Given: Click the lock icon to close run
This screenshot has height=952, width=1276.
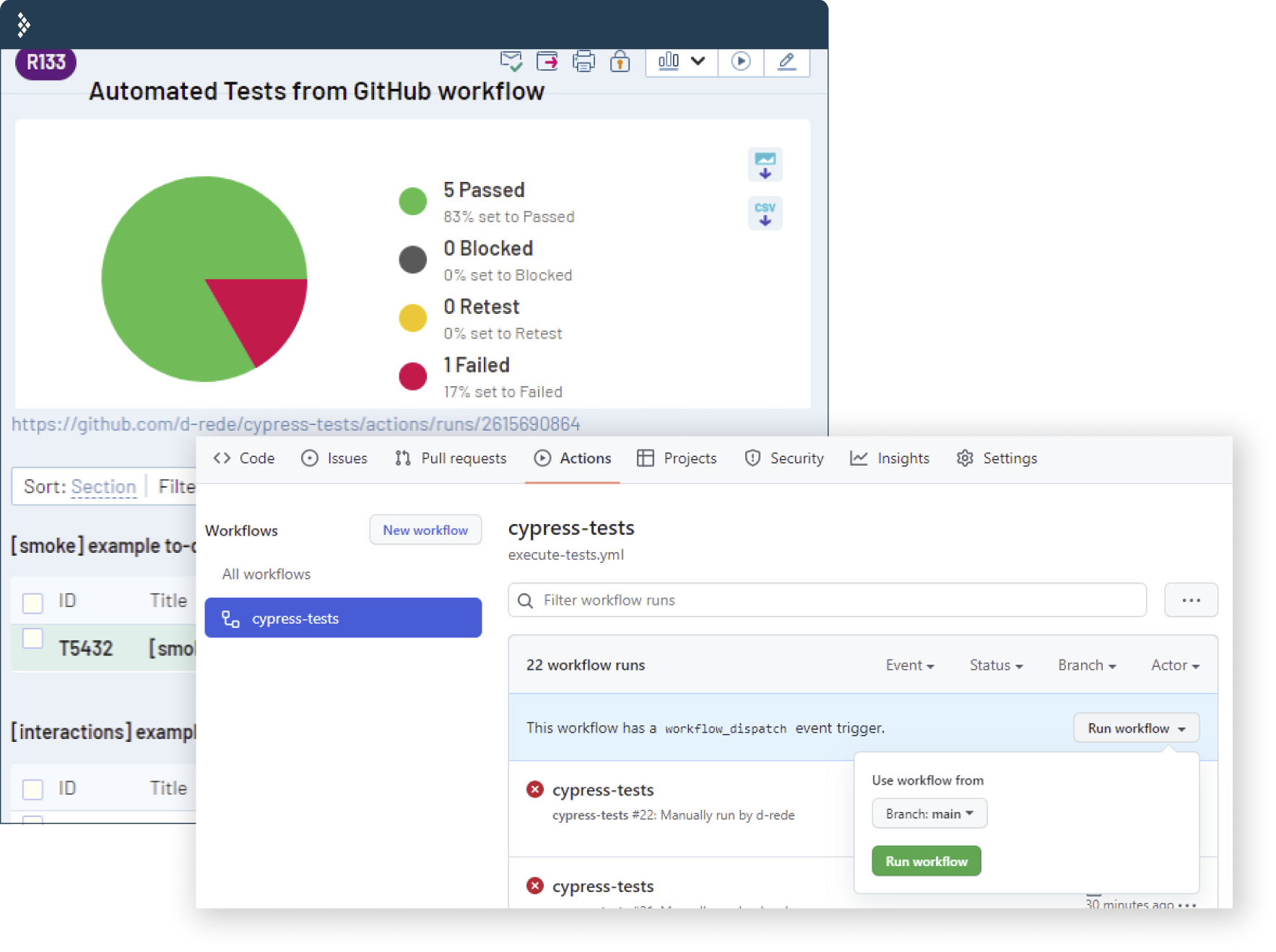Looking at the screenshot, I should pyautogui.click(x=620, y=61).
